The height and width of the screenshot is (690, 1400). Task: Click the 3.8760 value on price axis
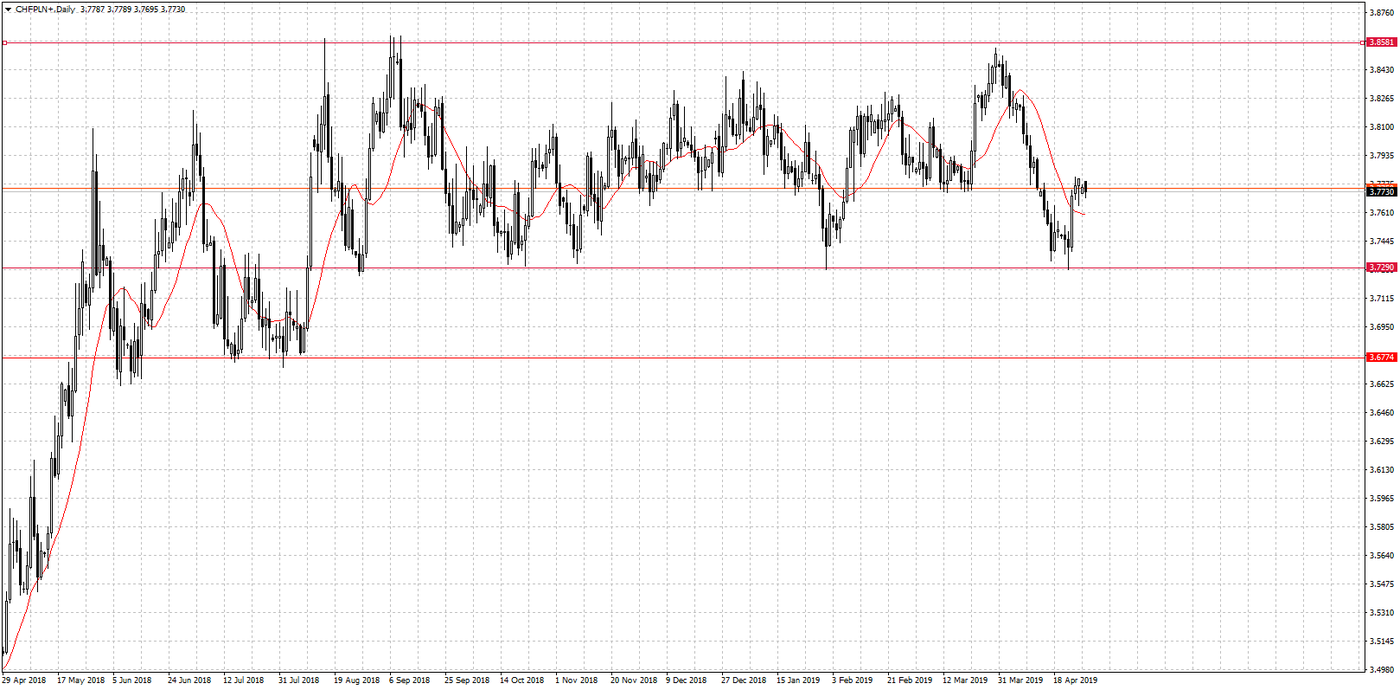[1381, 13]
